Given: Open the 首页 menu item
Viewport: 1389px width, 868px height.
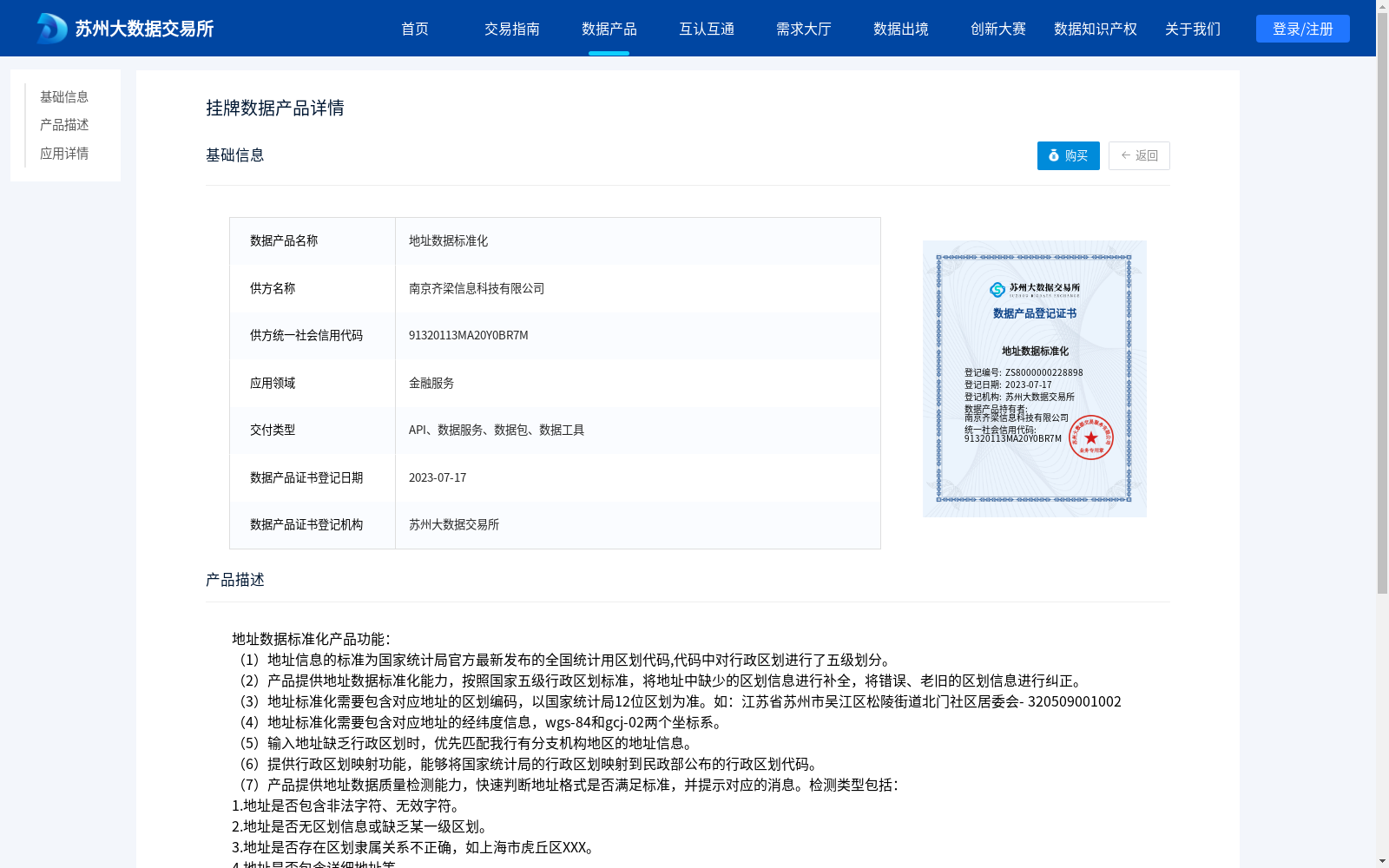Looking at the screenshot, I should coord(415,29).
